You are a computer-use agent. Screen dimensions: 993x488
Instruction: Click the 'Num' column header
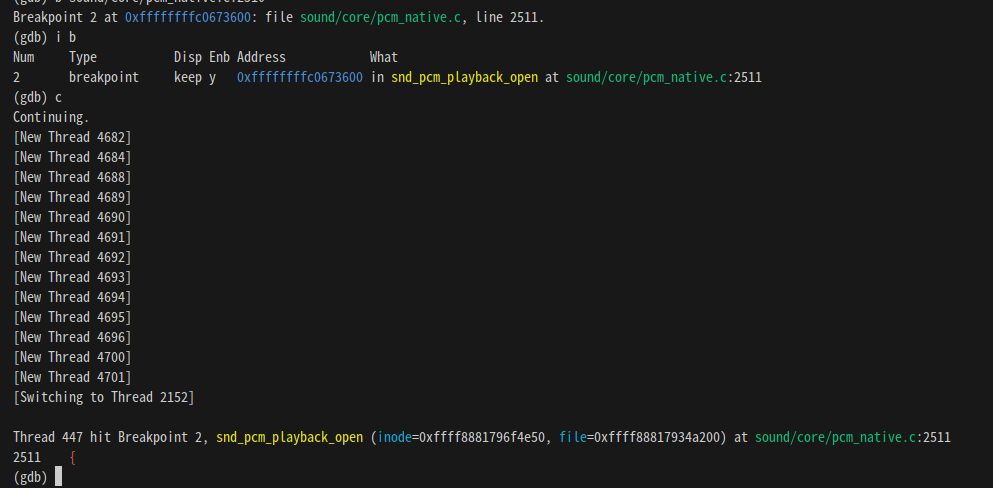[x=23, y=58]
